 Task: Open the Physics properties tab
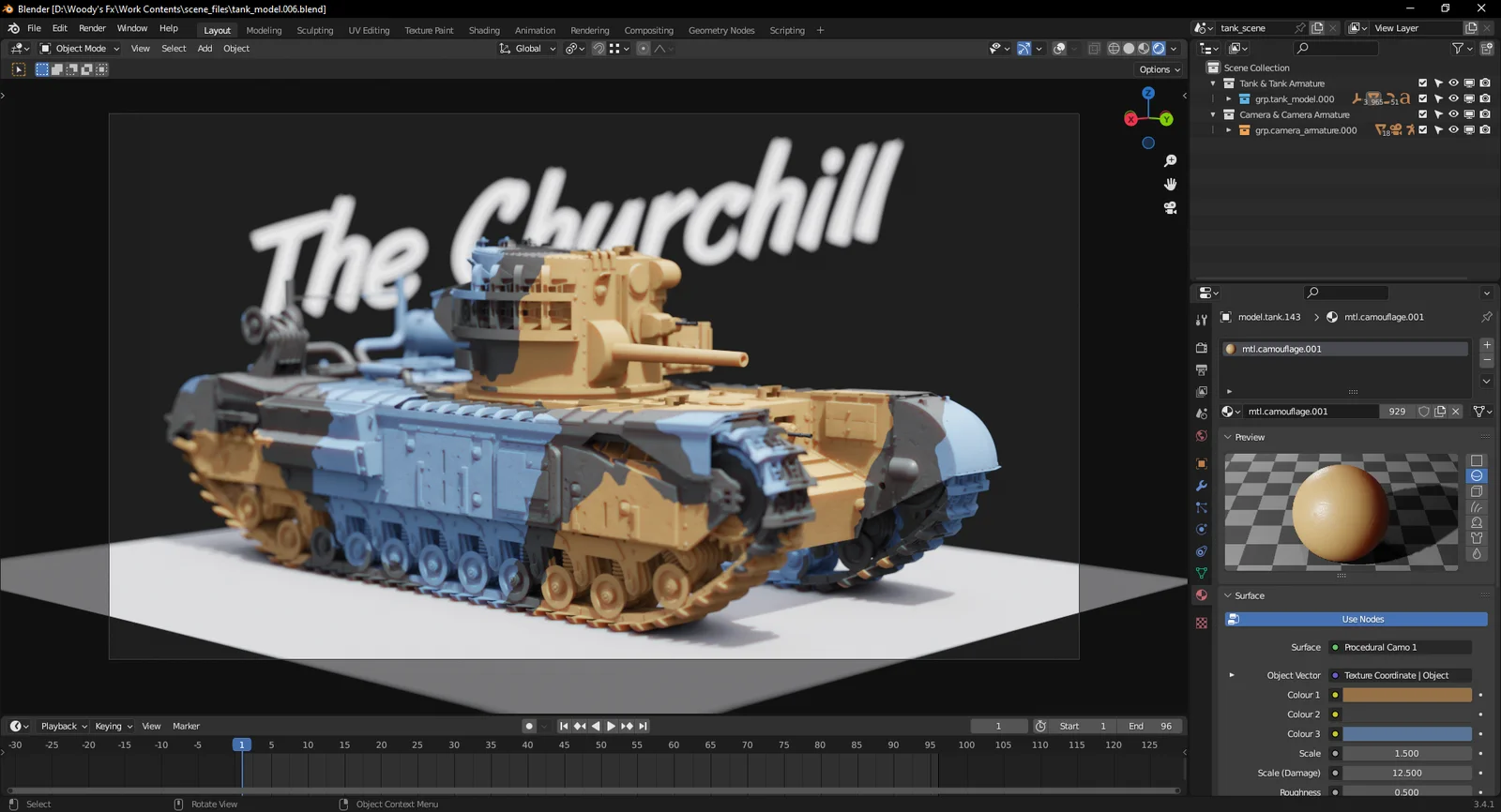click(x=1201, y=530)
